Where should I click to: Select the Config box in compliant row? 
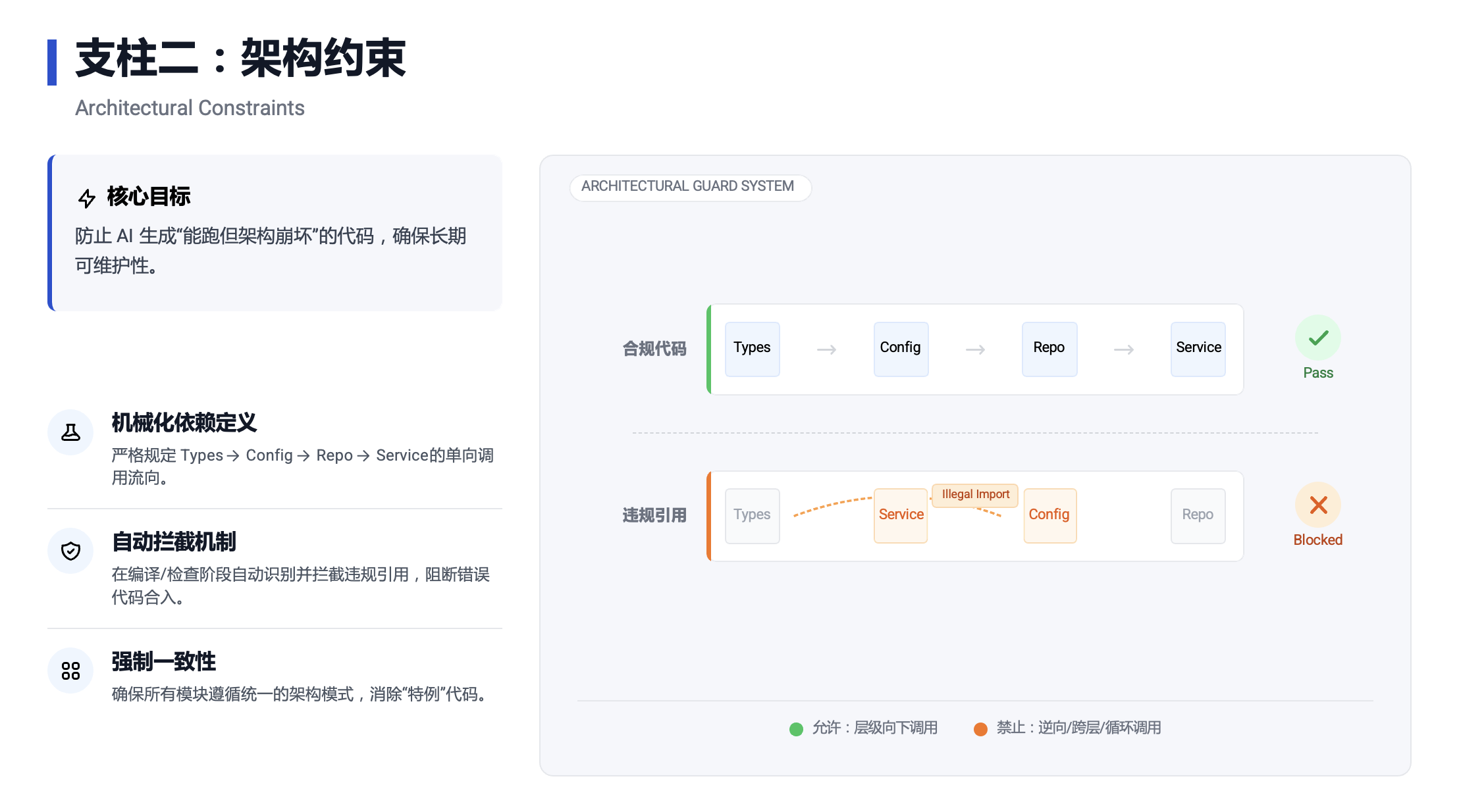pyautogui.click(x=900, y=349)
